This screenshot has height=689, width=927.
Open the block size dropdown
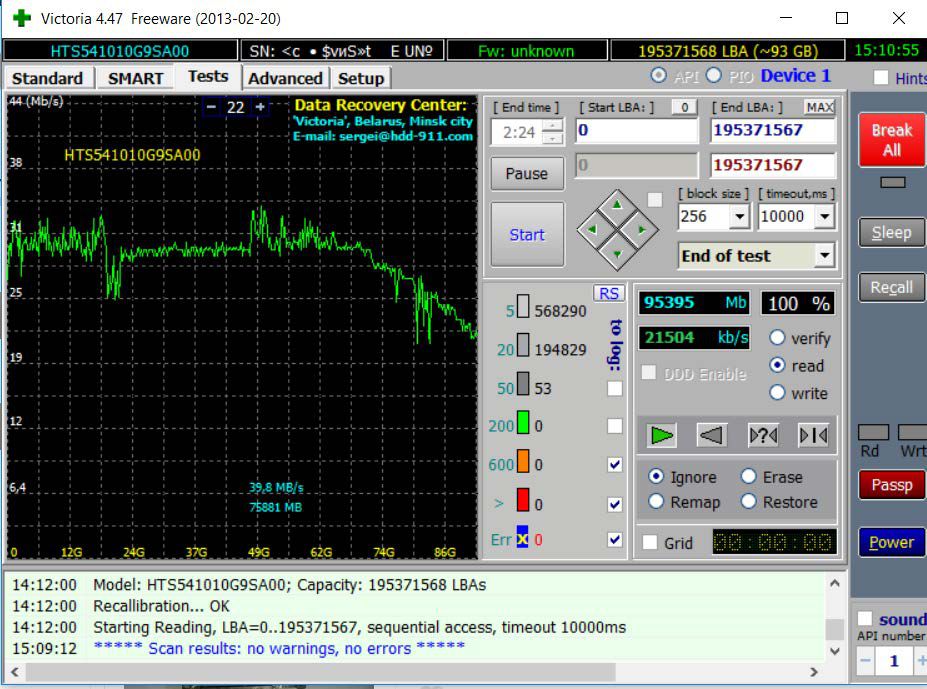739,216
